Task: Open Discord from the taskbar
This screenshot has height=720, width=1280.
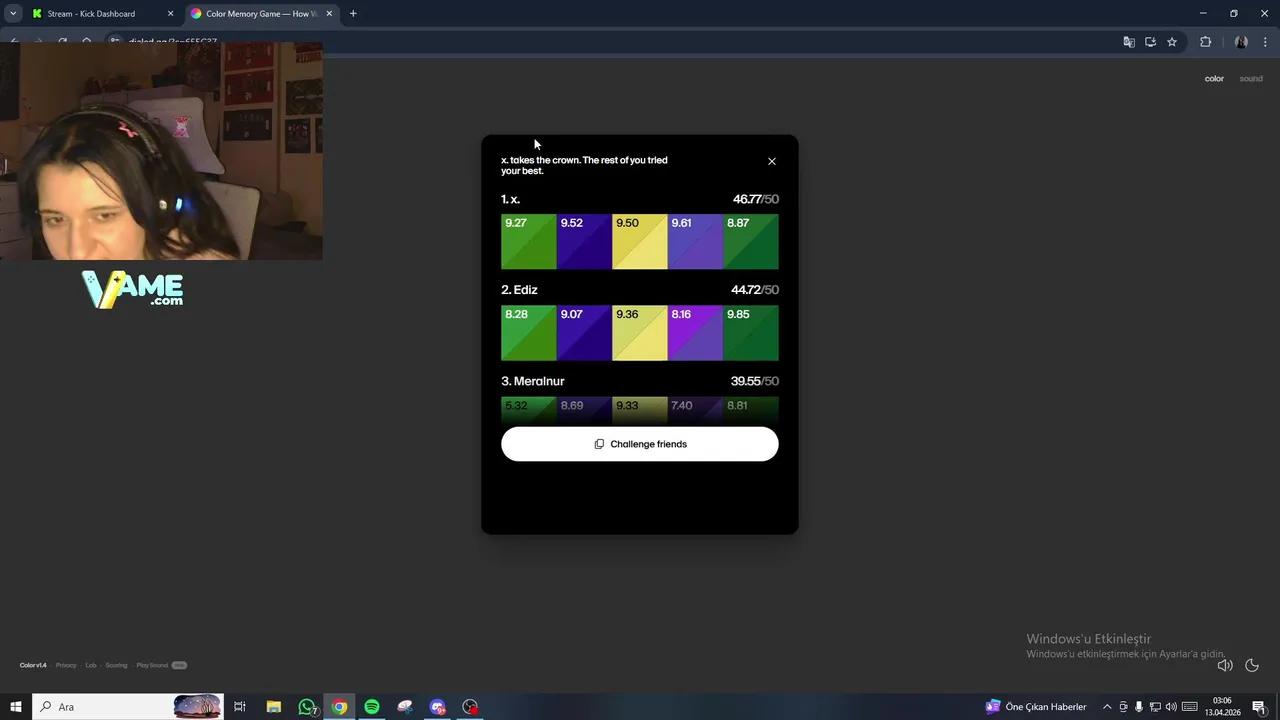Action: tap(438, 707)
